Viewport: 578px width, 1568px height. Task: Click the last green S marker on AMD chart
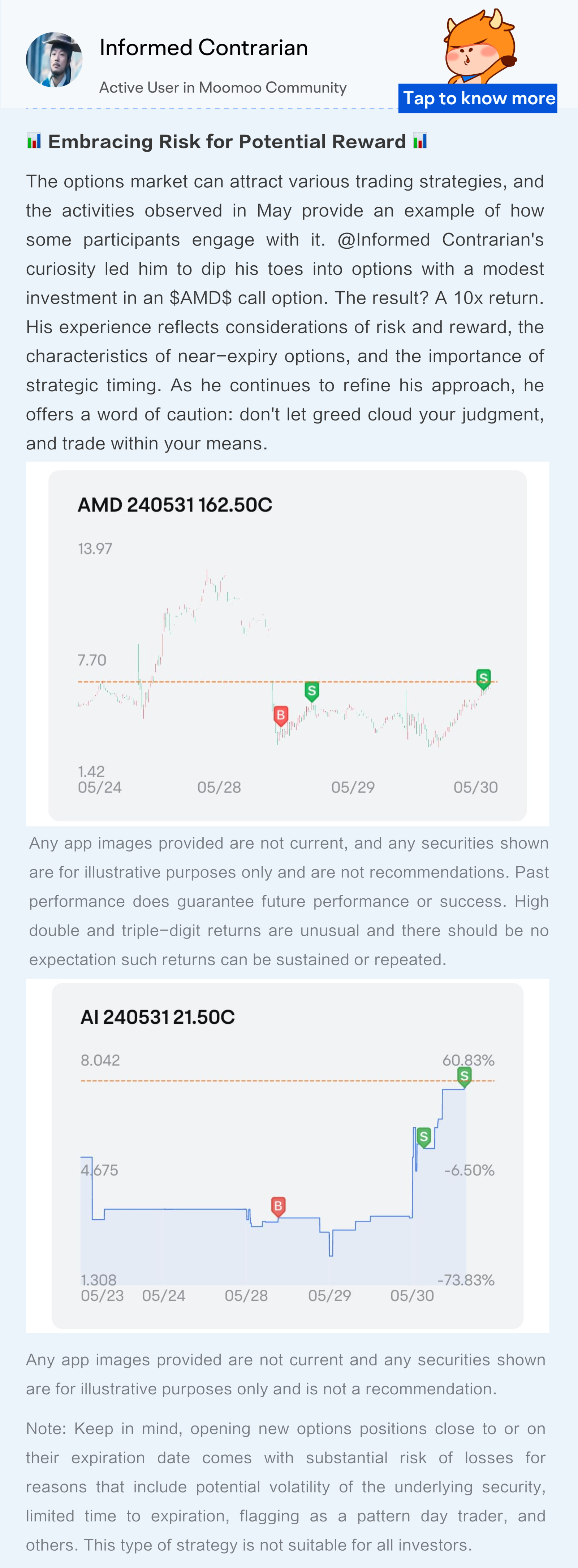pos(484,679)
